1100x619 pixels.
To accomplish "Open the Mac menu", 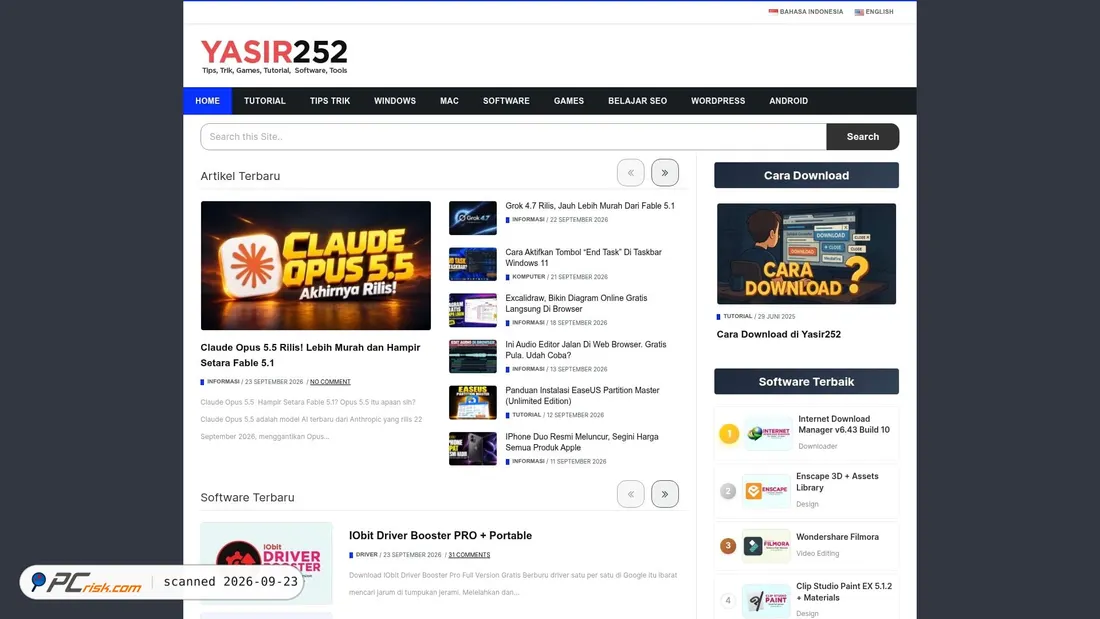I will pyautogui.click(x=449, y=101).
